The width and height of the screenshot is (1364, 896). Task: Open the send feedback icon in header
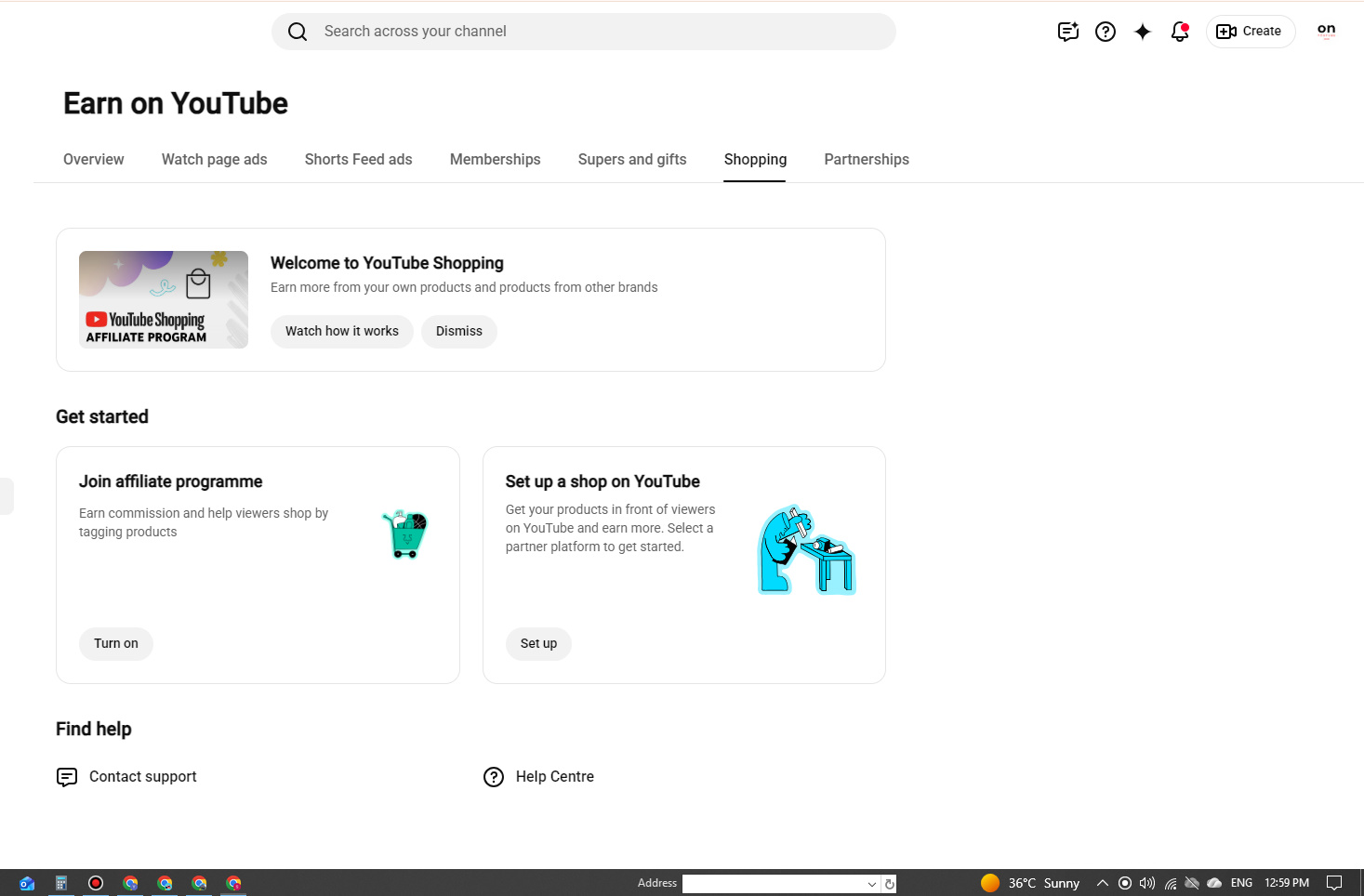[x=1068, y=32]
